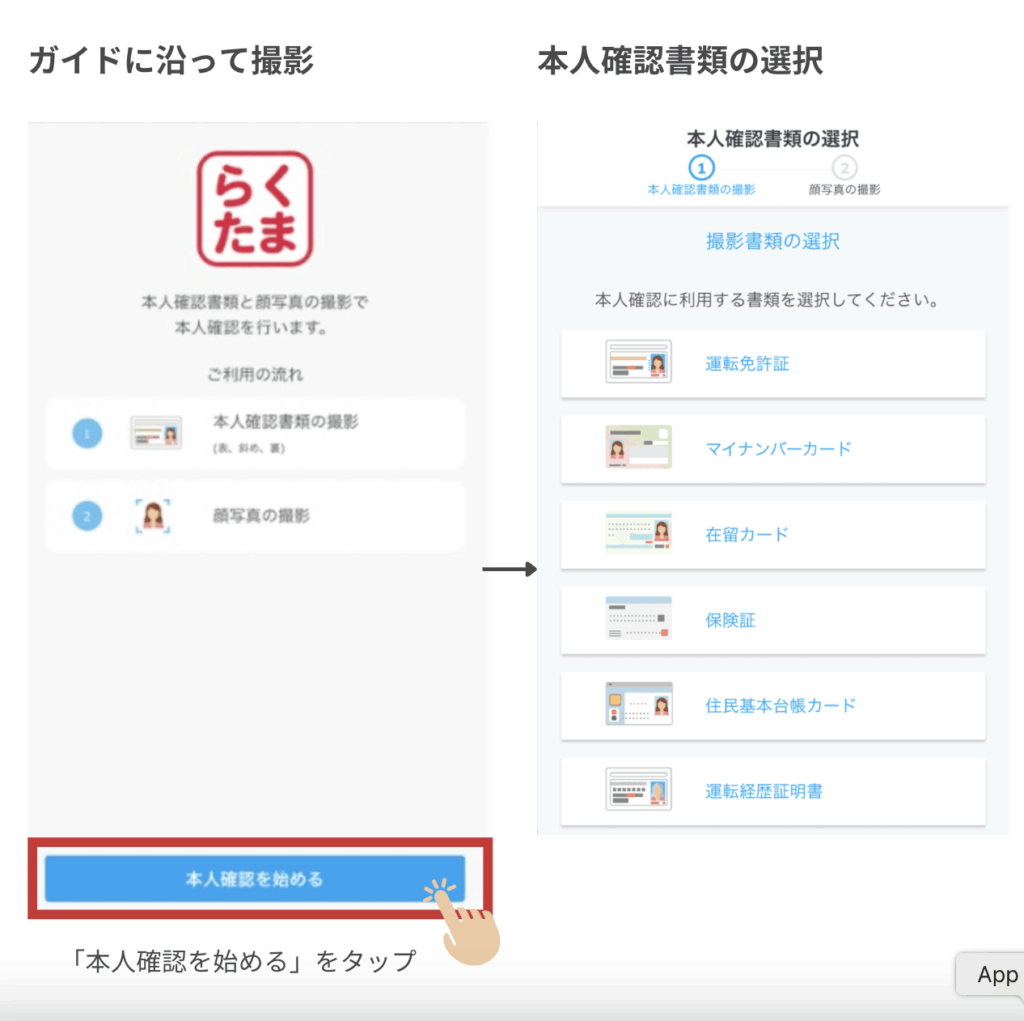The image size is (1024, 1021).
Task: Choose マイナンバーカード option label
Action: tap(778, 449)
